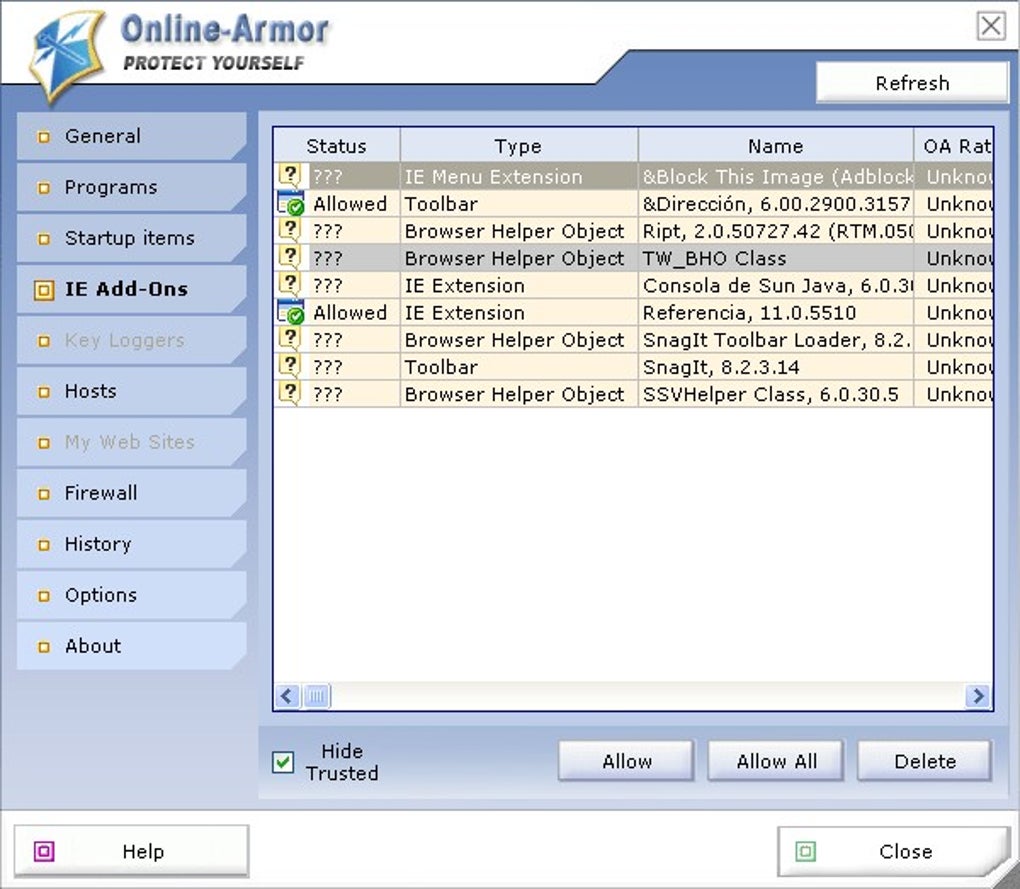Close the Online-Armor window with the X

(x=991, y=26)
